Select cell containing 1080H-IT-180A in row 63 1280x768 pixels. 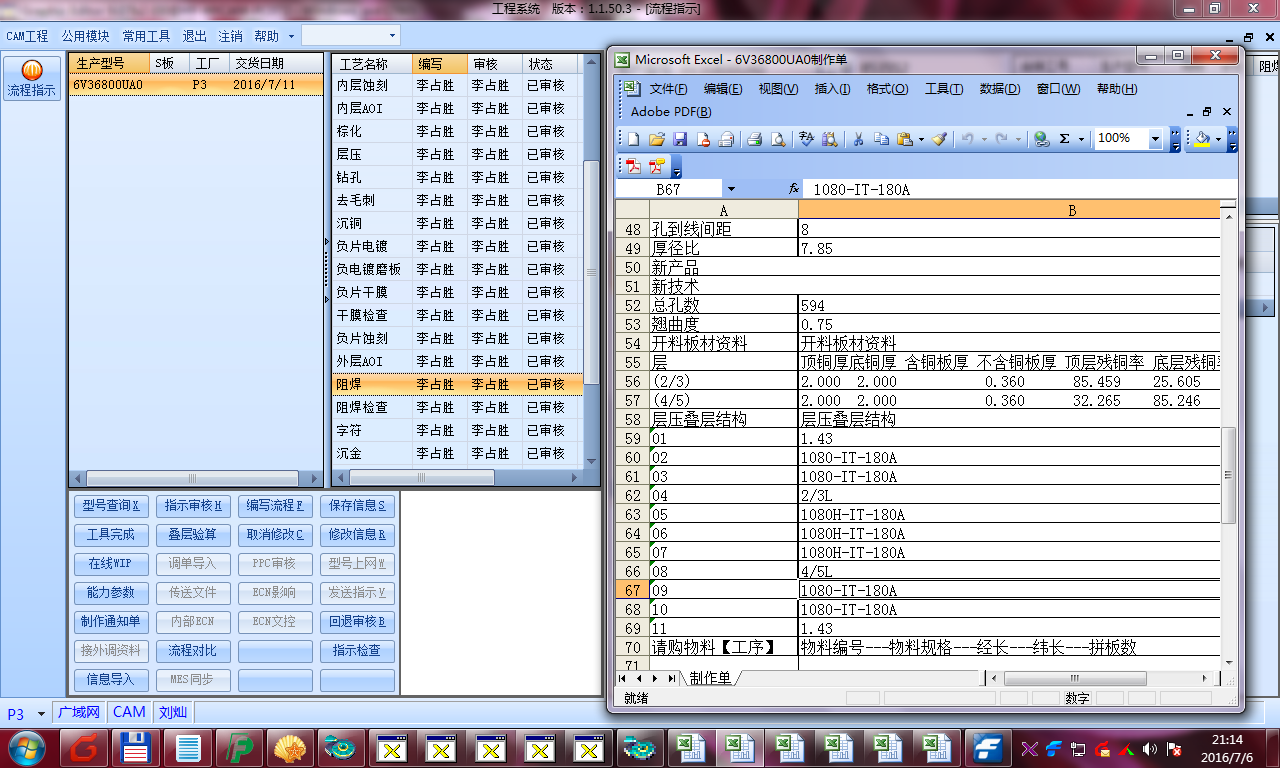pyautogui.click(x=1009, y=514)
